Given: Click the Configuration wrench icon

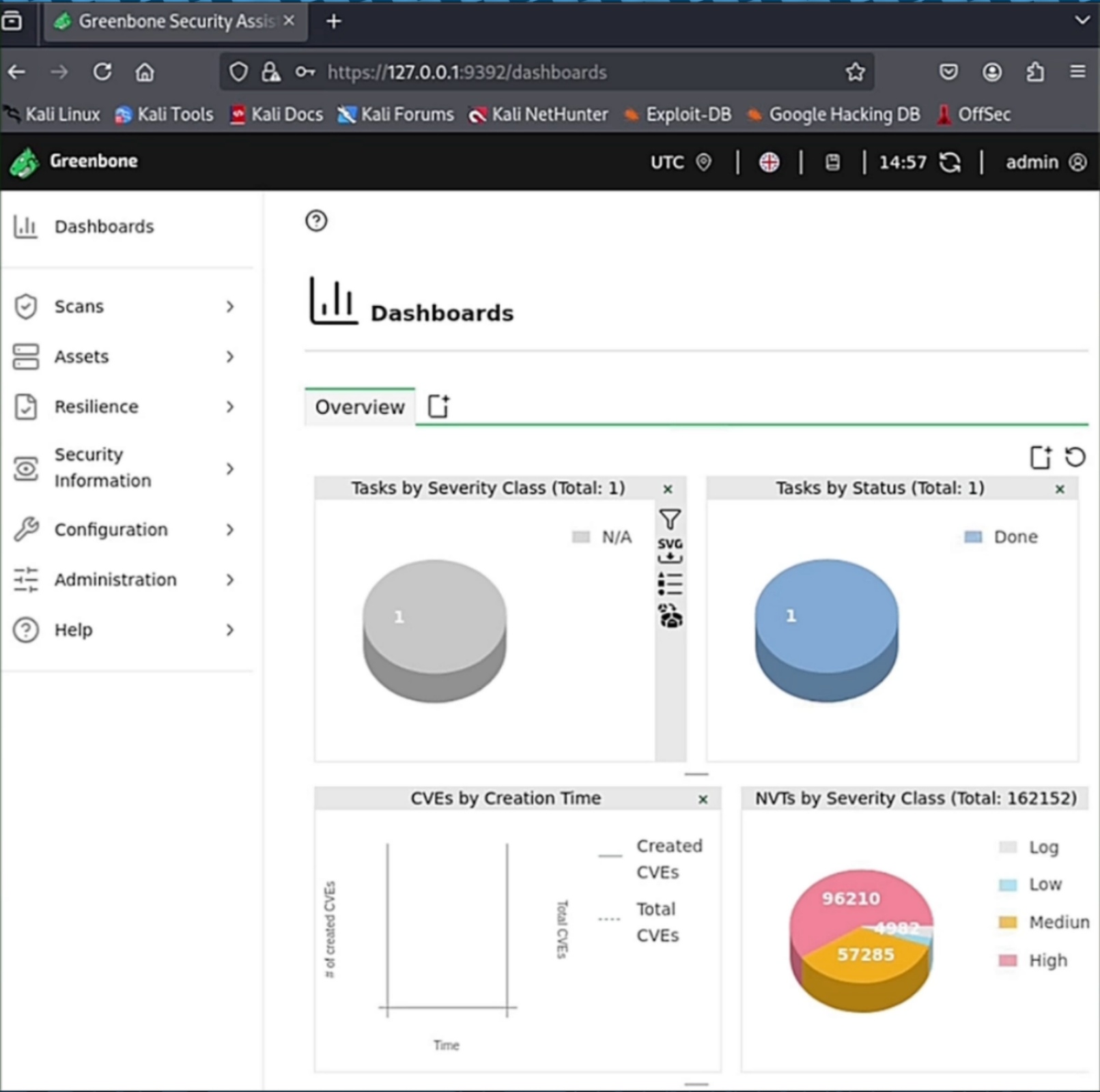Looking at the screenshot, I should point(26,530).
